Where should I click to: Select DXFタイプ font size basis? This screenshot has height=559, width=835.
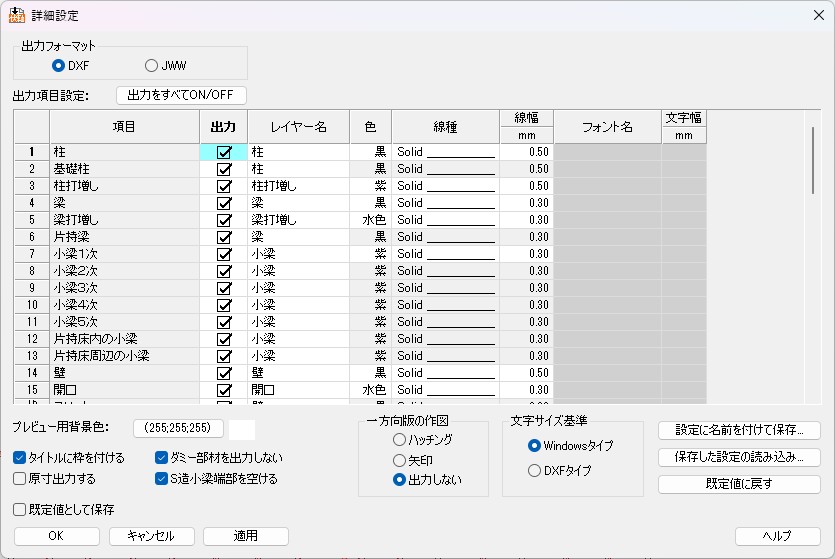[535, 471]
